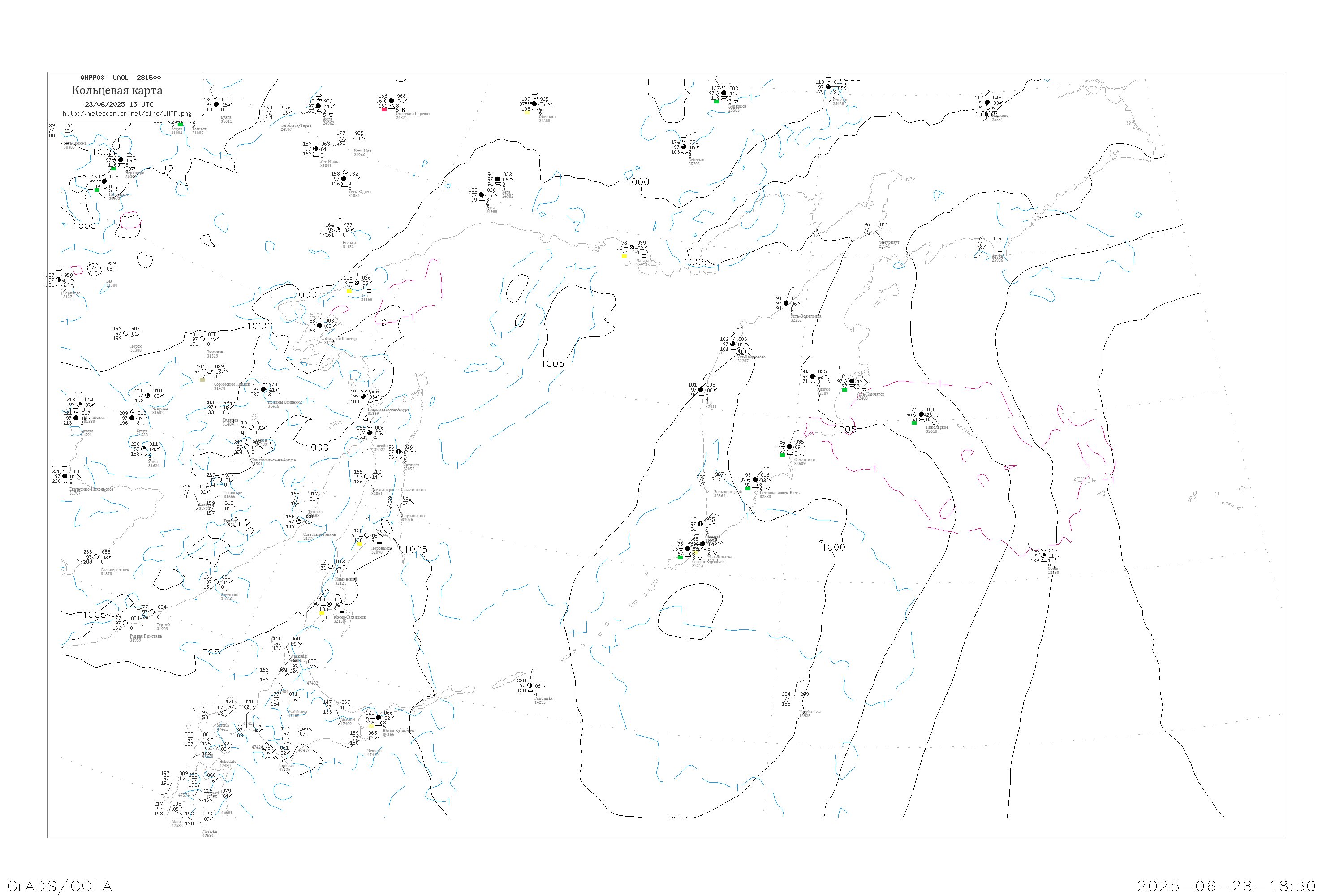Click the Усть-Камчатск station circle
1344x896 pixels.
click(x=852, y=381)
